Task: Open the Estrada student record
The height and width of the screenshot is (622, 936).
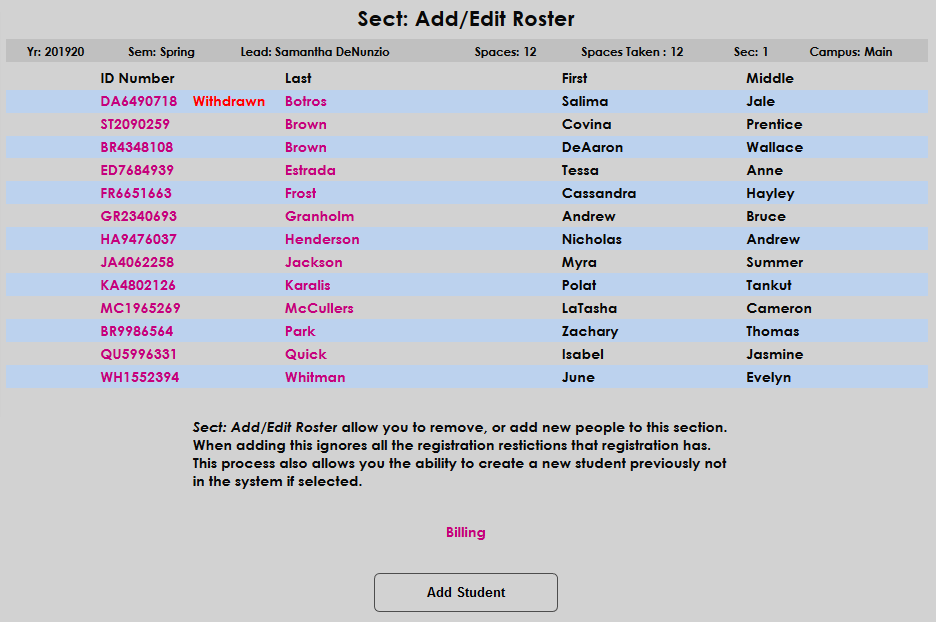Action: coord(310,170)
